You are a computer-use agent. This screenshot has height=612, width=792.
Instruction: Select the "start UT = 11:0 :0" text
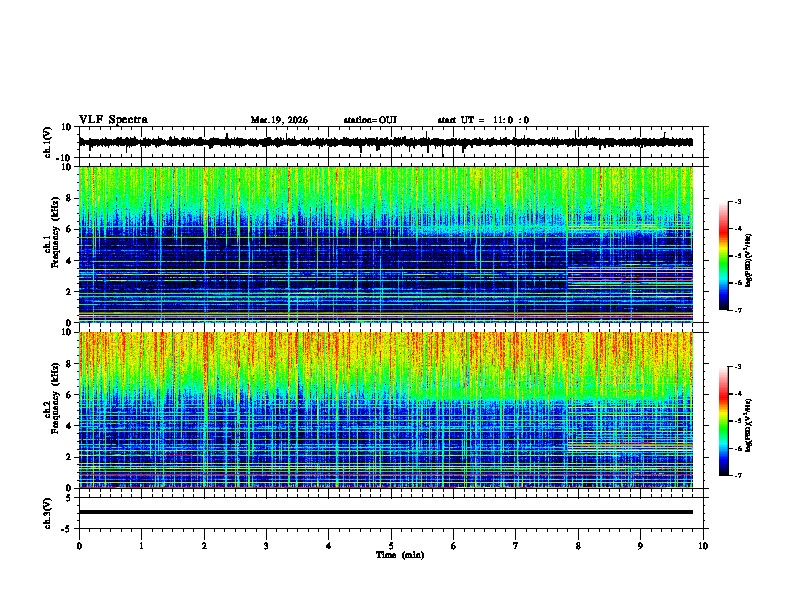coord(483,120)
